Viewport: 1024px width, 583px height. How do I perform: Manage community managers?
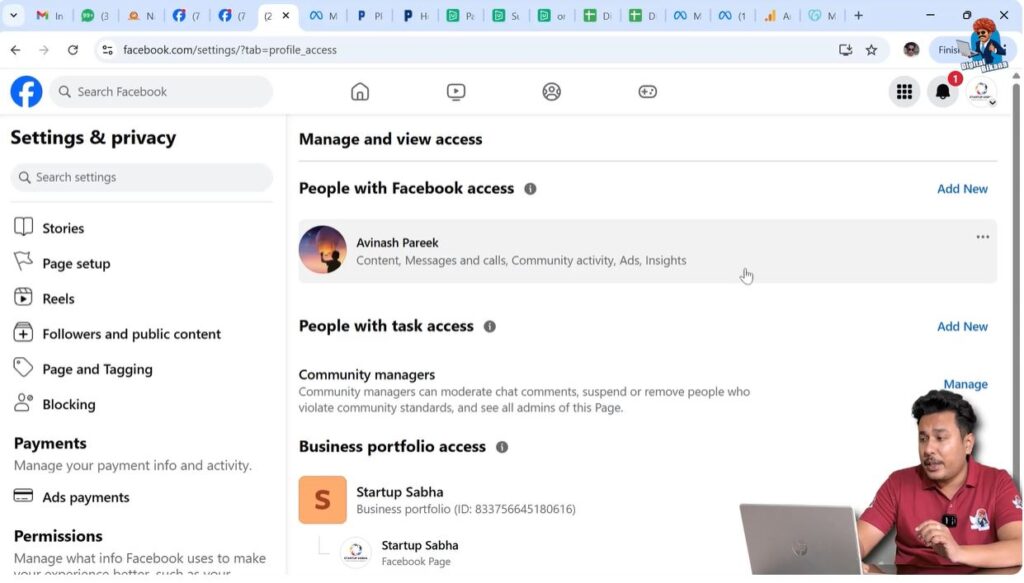964,384
